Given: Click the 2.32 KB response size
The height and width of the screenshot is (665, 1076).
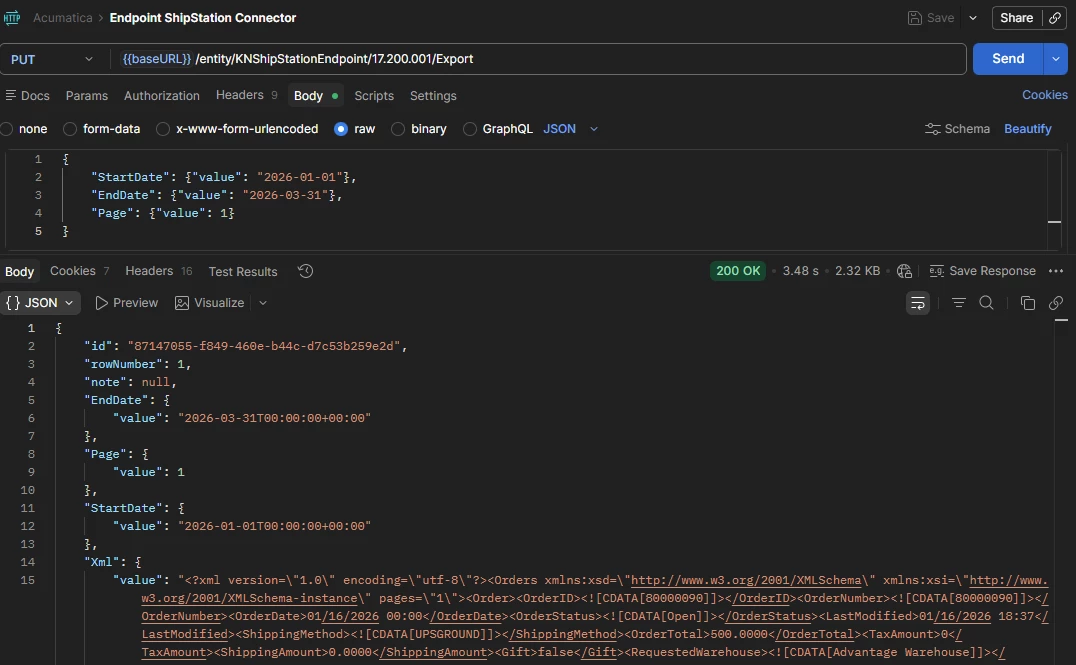Looking at the screenshot, I should point(857,271).
